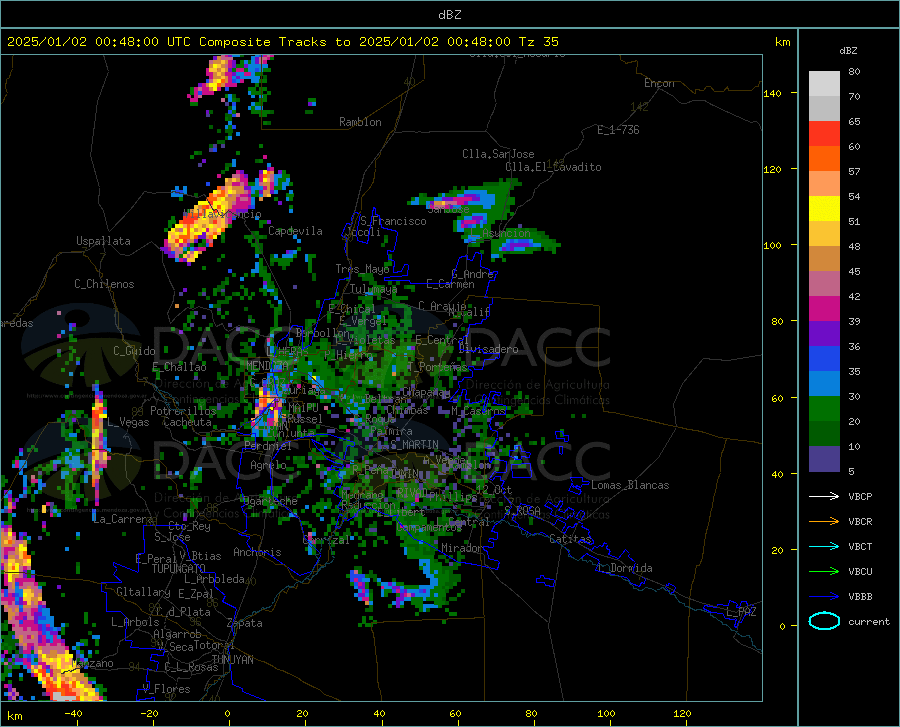Click the 'Zapata' map label
This screenshot has height=727, width=900.
point(245,623)
